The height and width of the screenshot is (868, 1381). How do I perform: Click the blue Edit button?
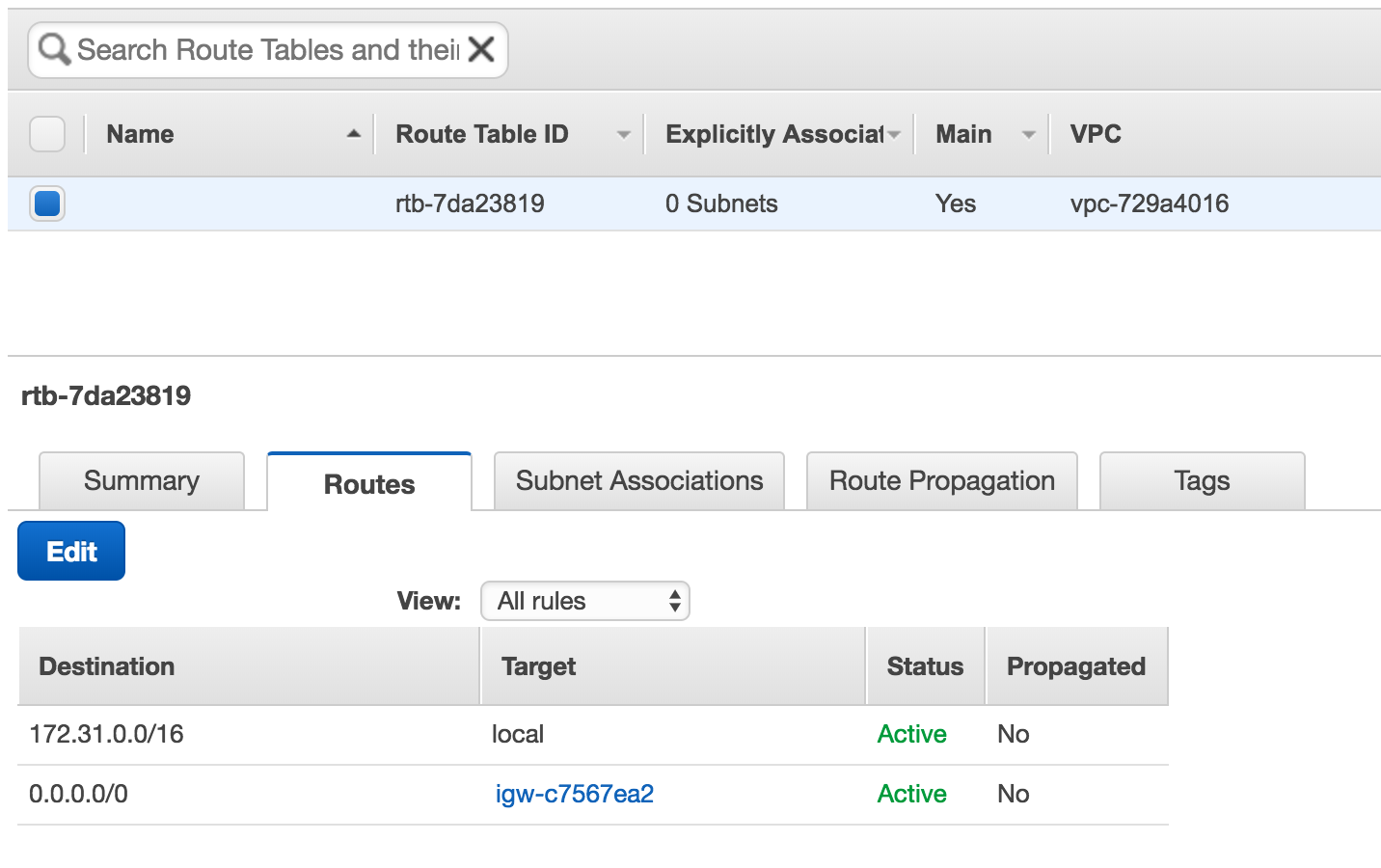pyautogui.click(x=70, y=551)
